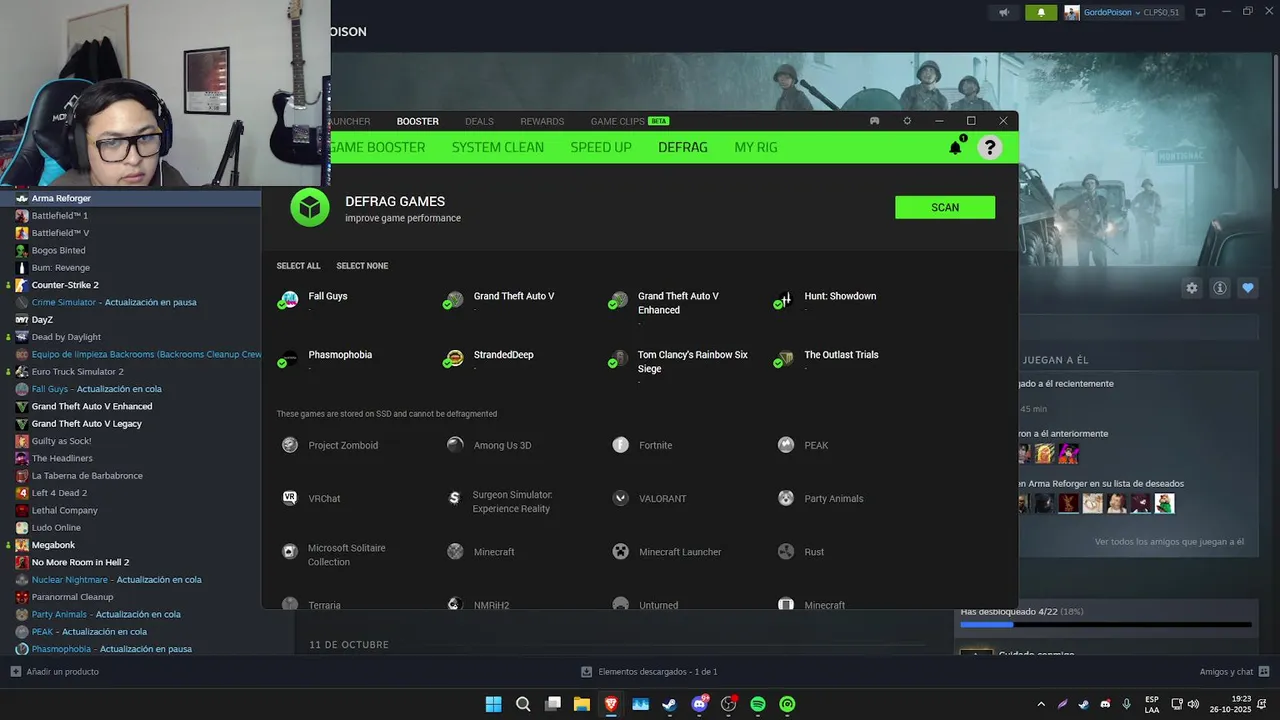Open Ver todos los amigos que juegan link

click(x=1169, y=542)
